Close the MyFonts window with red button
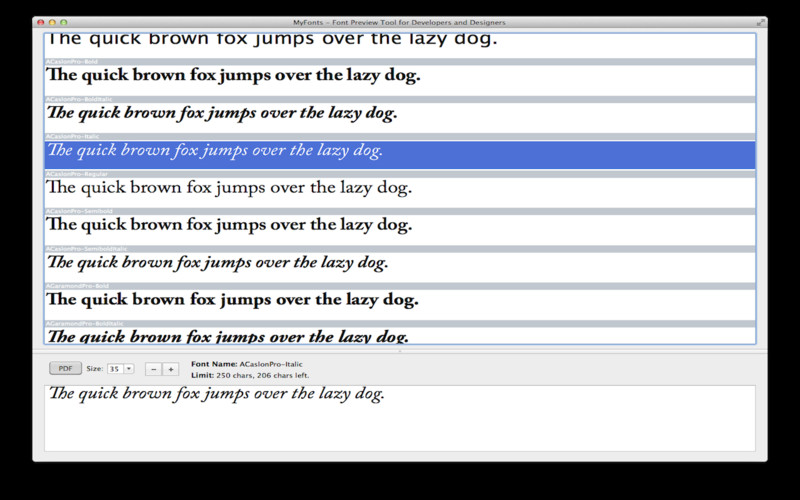The height and width of the screenshot is (500, 800). (x=41, y=22)
